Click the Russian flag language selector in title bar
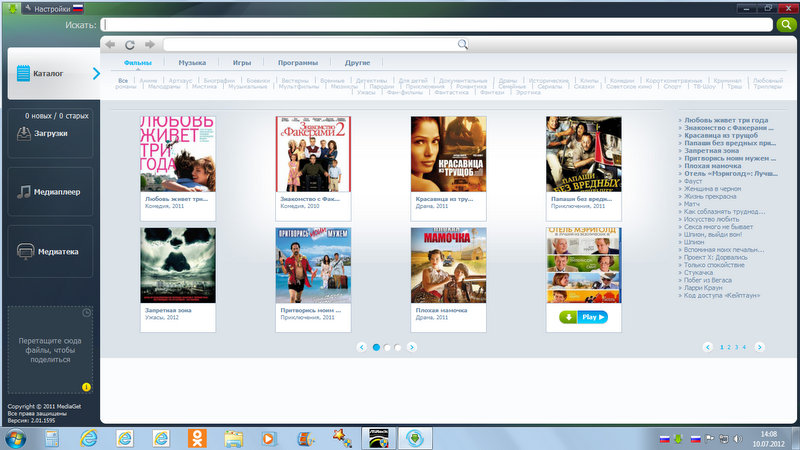Viewport: 800px width, 450px height. coord(78,8)
